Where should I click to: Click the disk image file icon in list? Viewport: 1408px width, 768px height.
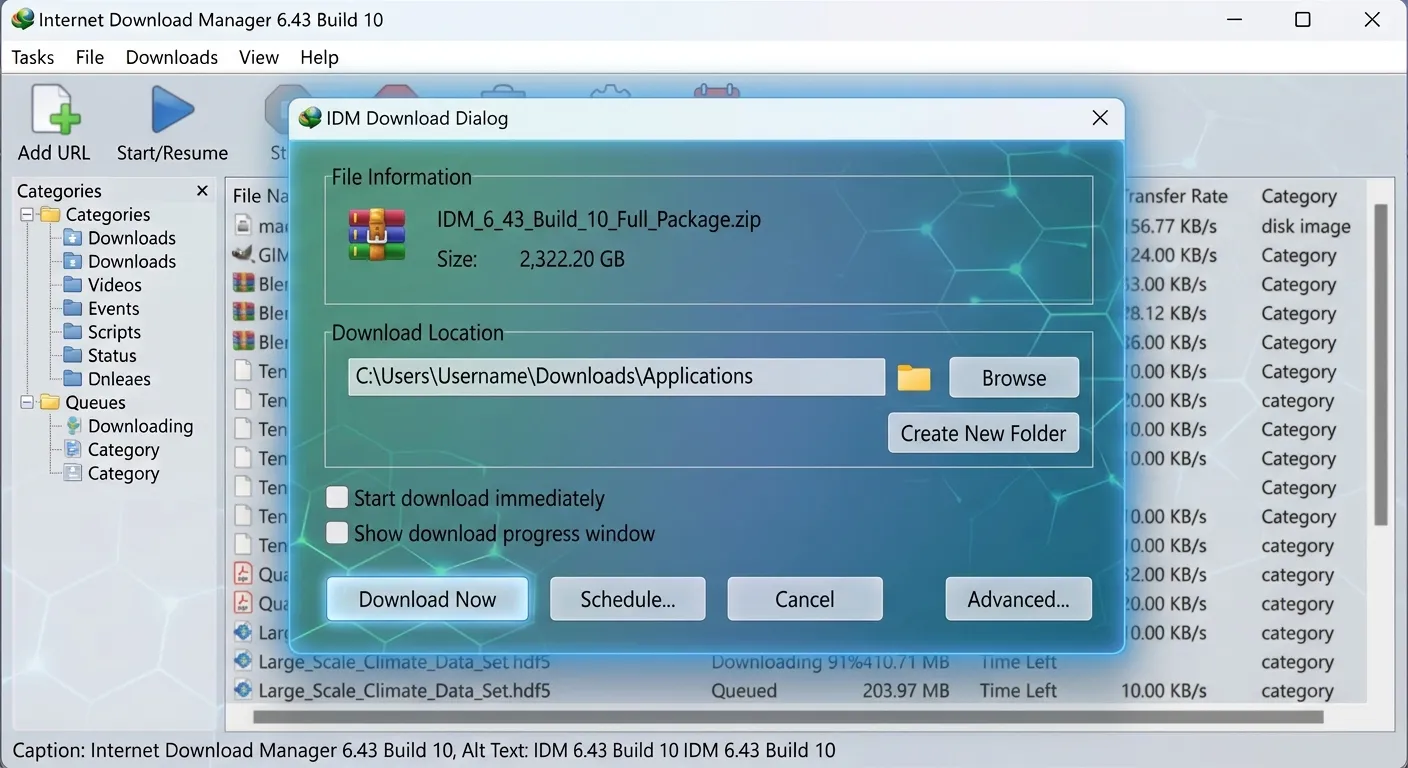pyautogui.click(x=243, y=225)
